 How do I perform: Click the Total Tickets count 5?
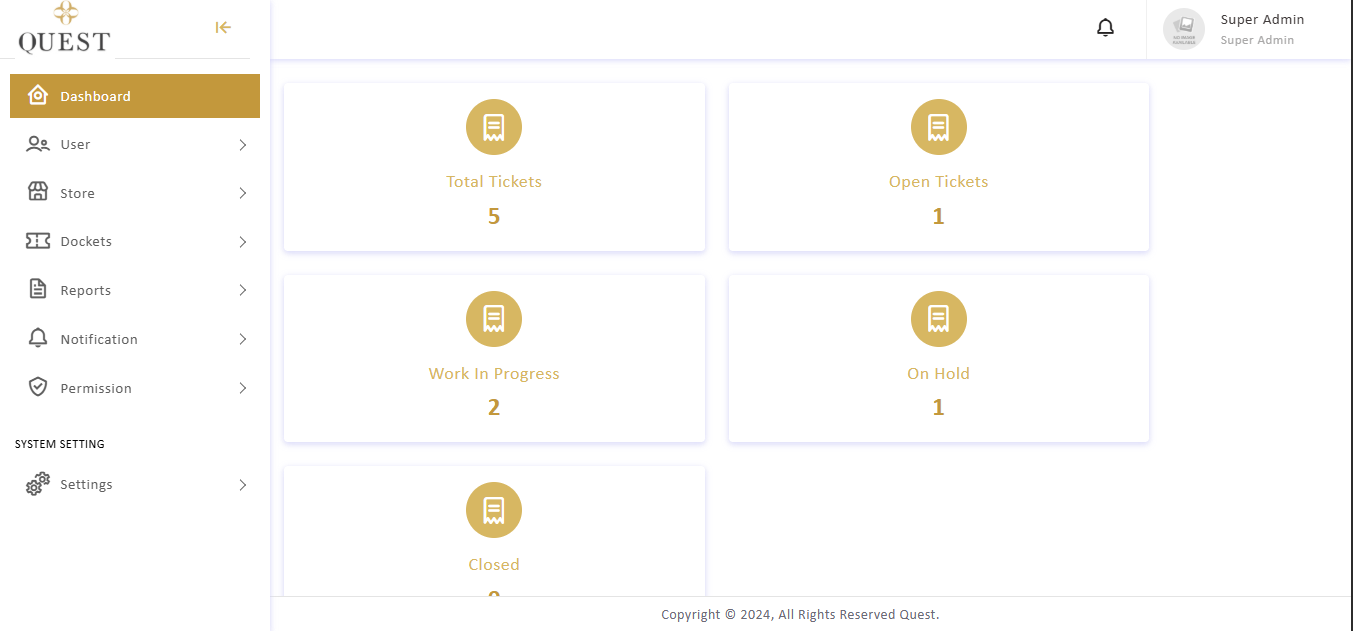(x=494, y=217)
